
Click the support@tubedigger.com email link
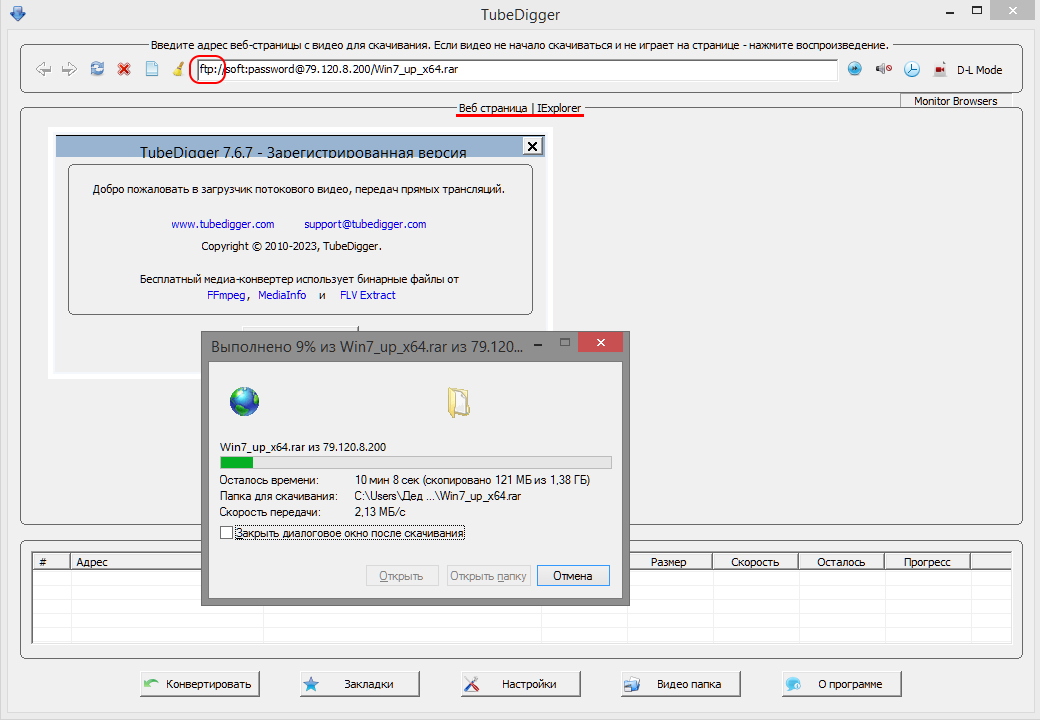(365, 224)
